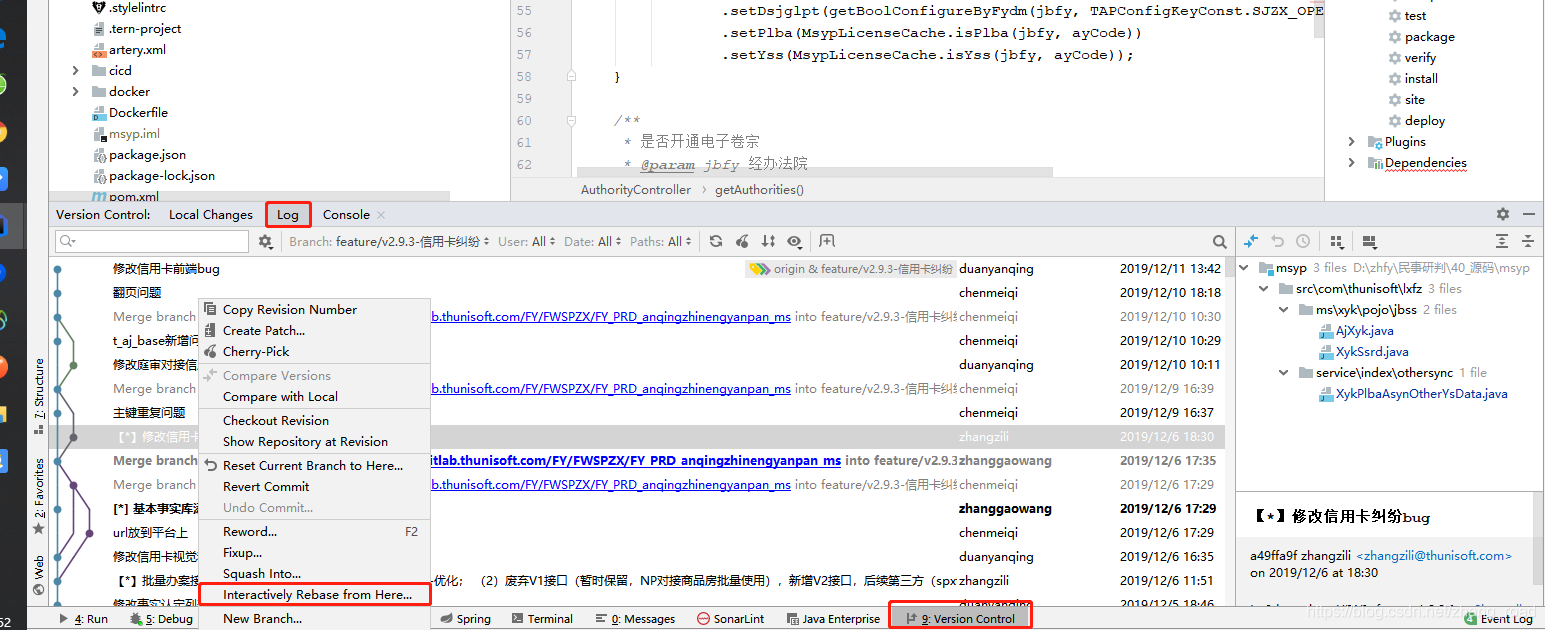
Task: Open Version Control panel gear settings
Action: tap(1502, 214)
